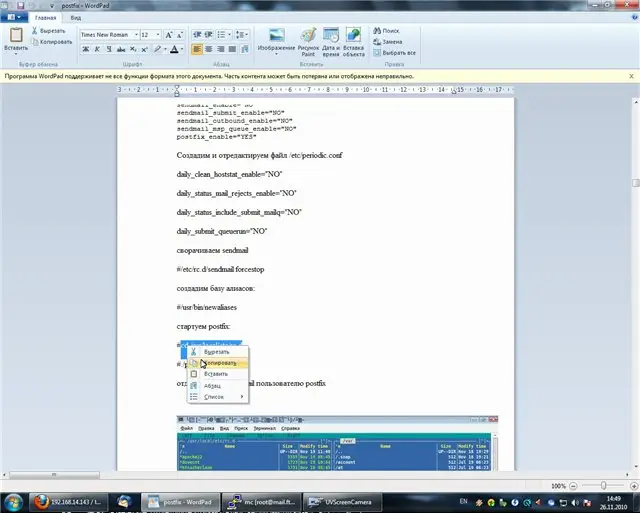Choose Вырезать in the context menu
Viewport: 640px width, 513px height.
(218, 352)
